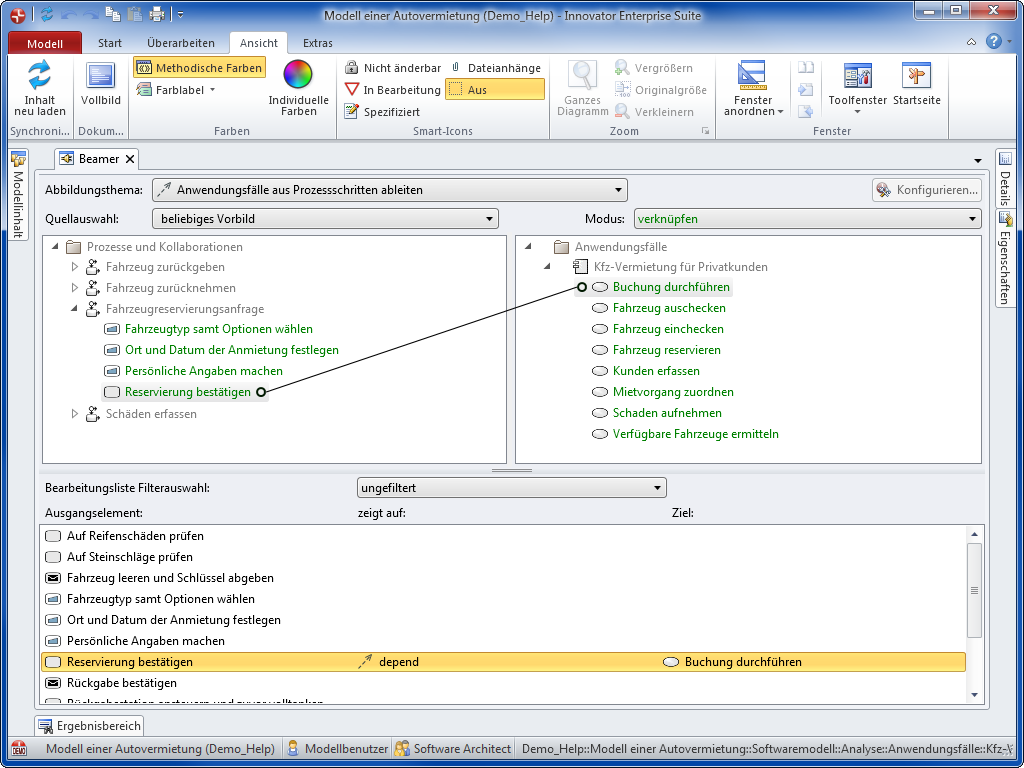This screenshot has height=768, width=1024.
Task: Switch to the Extras ribbon tab
Action: point(318,43)
